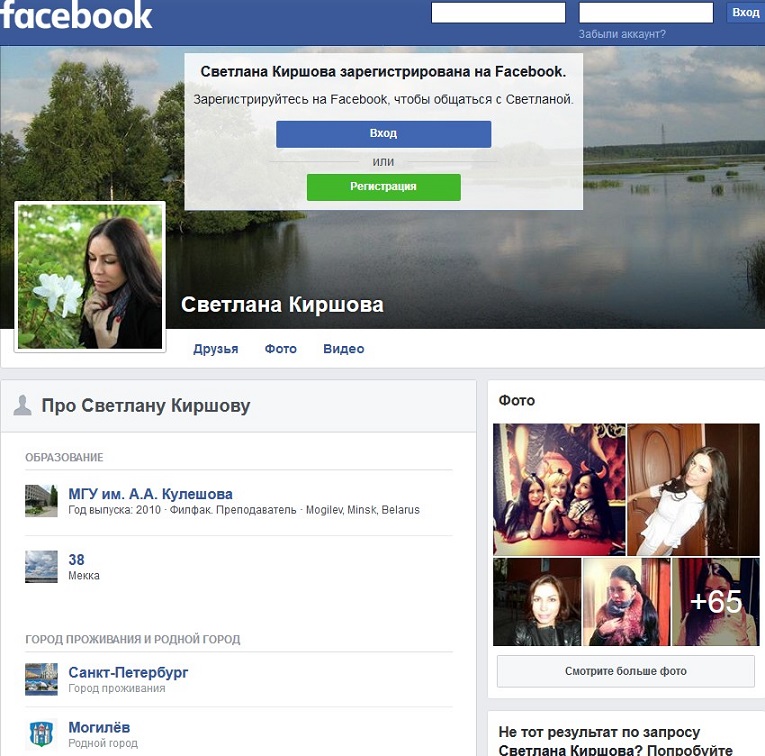Click the МГУ им. А.А. Кулешова thumbnail icon
The image size is (765, 756).
[41, 500]
